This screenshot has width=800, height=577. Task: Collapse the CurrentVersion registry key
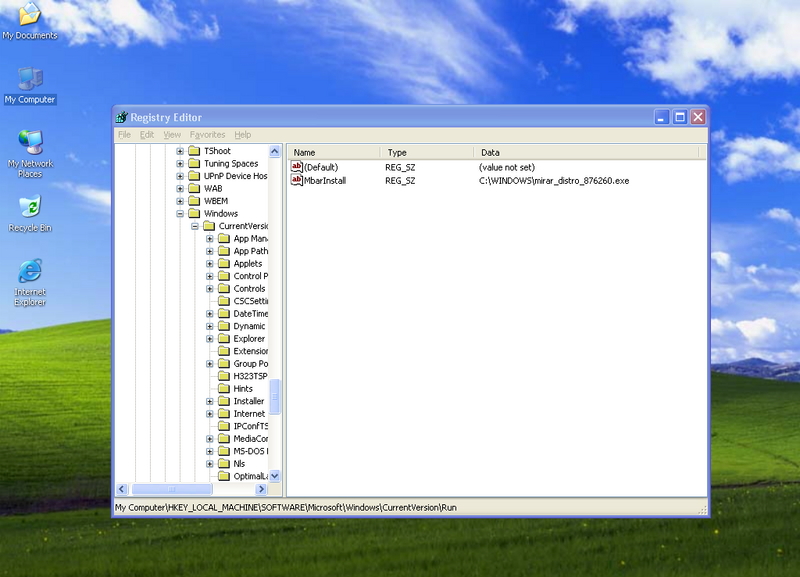pos(194,226)
